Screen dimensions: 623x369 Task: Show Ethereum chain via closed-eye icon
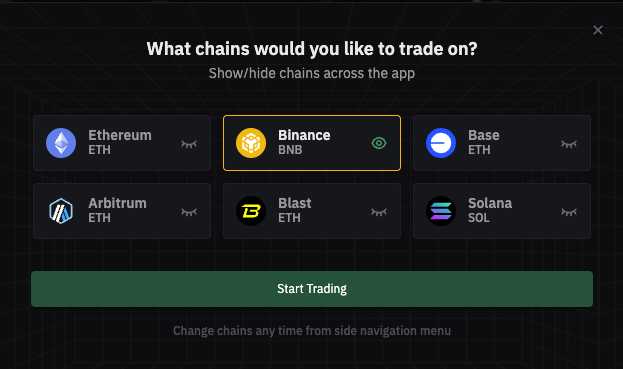pyautogui.click(x=189, y=144)
